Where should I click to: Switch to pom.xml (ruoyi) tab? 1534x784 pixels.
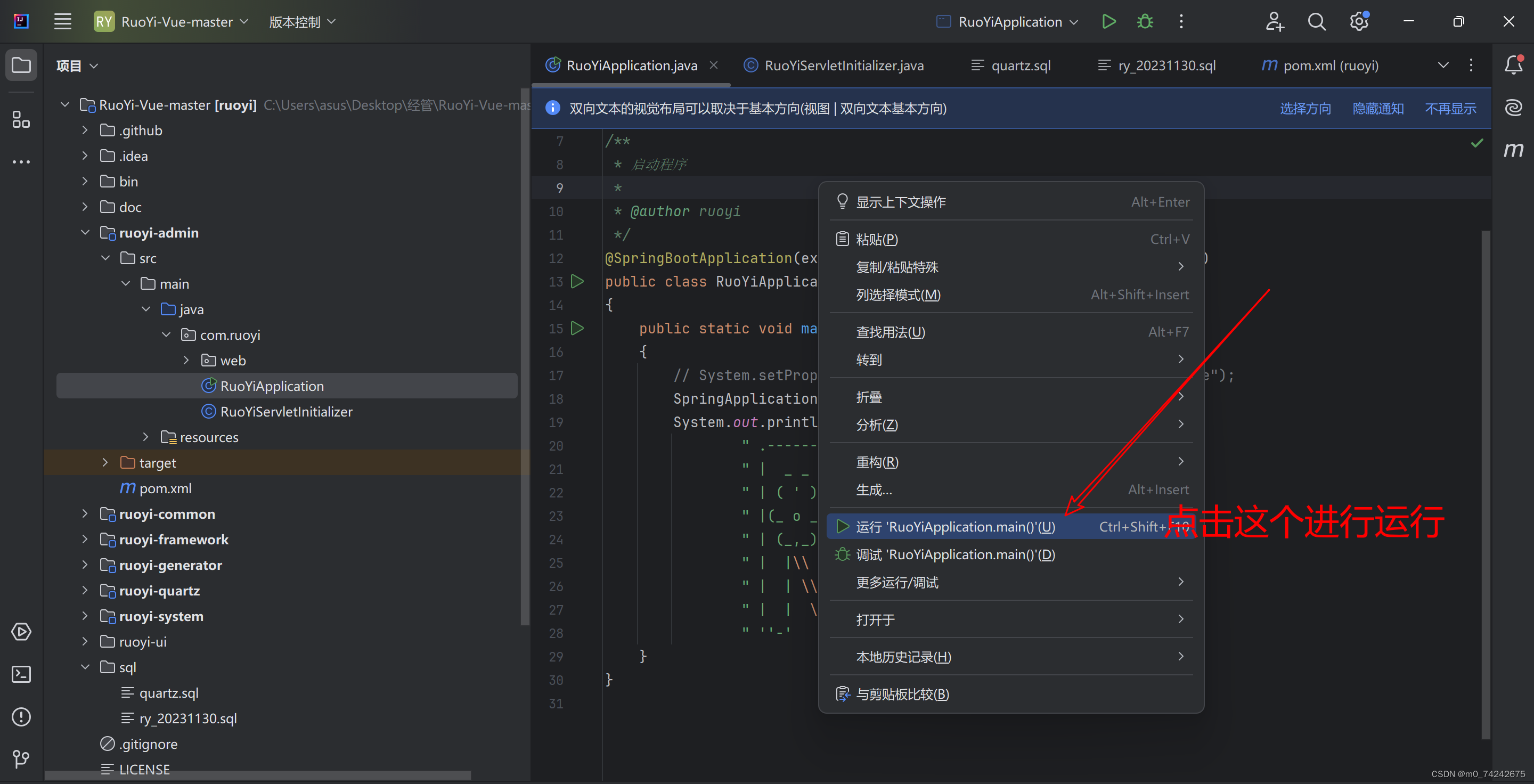tap(1320, 66)
